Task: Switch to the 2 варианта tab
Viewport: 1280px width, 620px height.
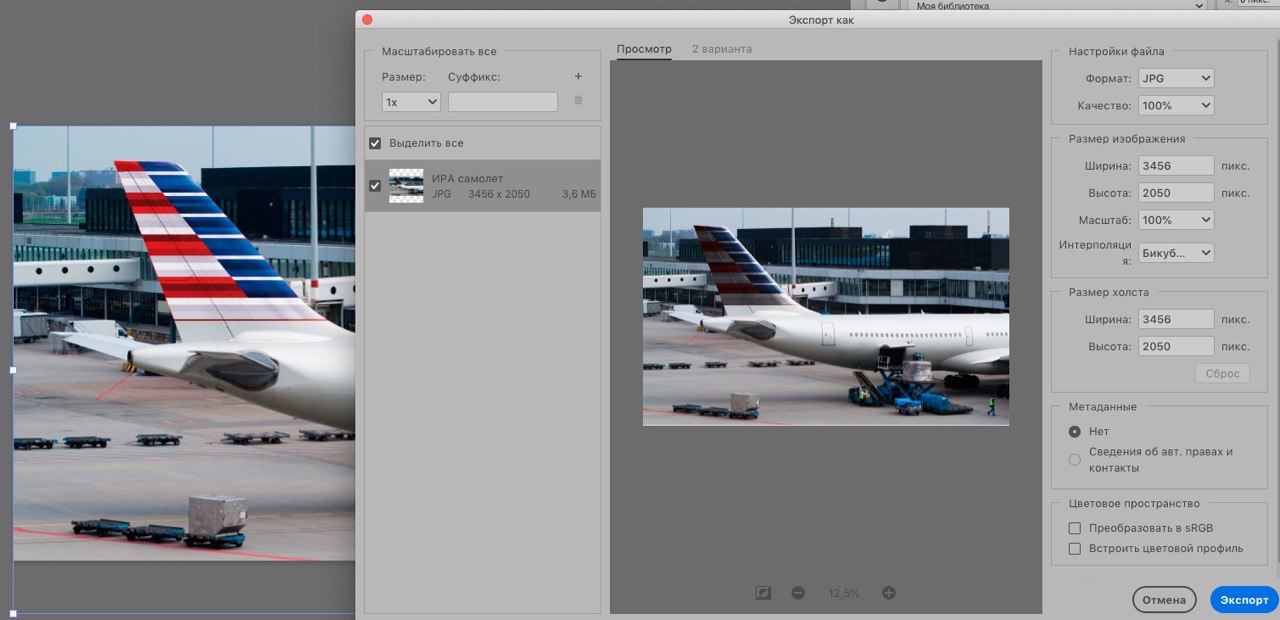Action: click(722, 49)
